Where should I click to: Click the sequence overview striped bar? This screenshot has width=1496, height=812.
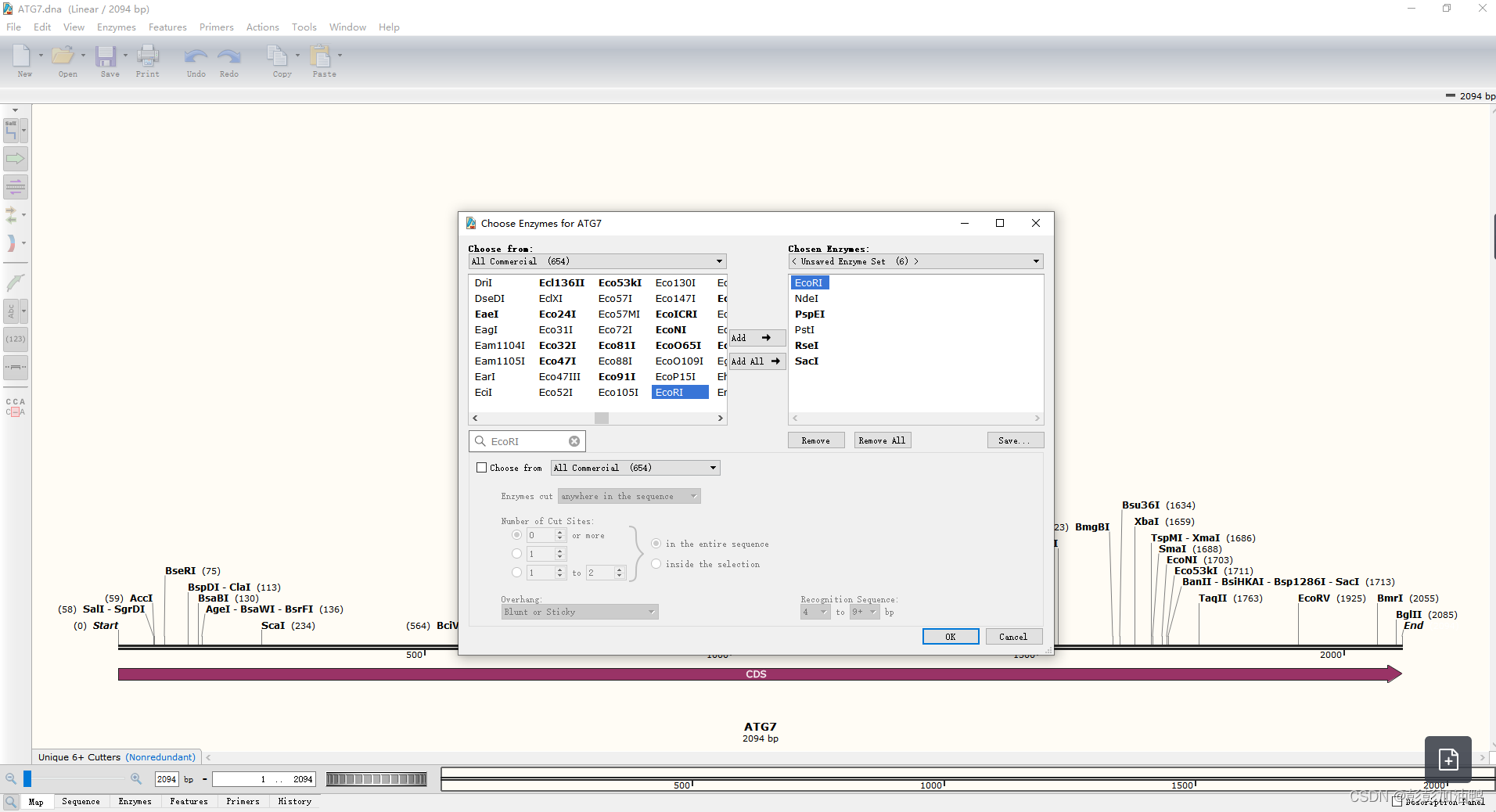pos(376,779)
